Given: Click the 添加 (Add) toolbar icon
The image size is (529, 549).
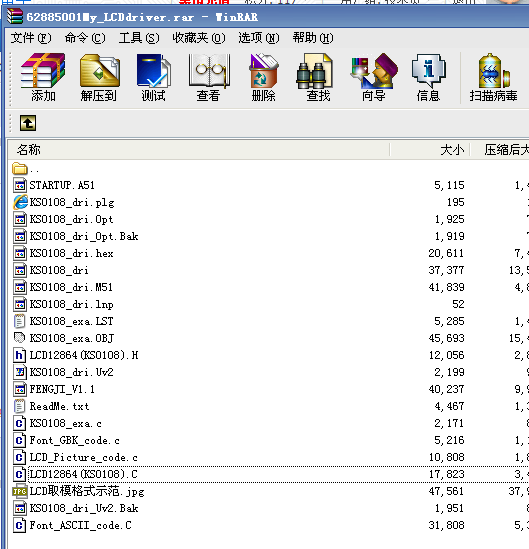Looking at the screenshot, I should tap(43, 70).
